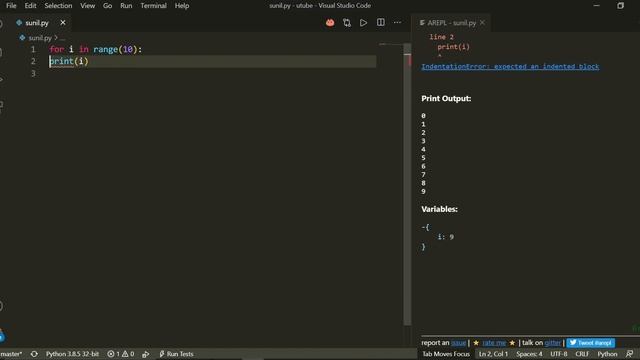The image size is (640, 360).
Task: Select Python 3.8.5 32-bit interpreter
Action: tap(72, 354)
